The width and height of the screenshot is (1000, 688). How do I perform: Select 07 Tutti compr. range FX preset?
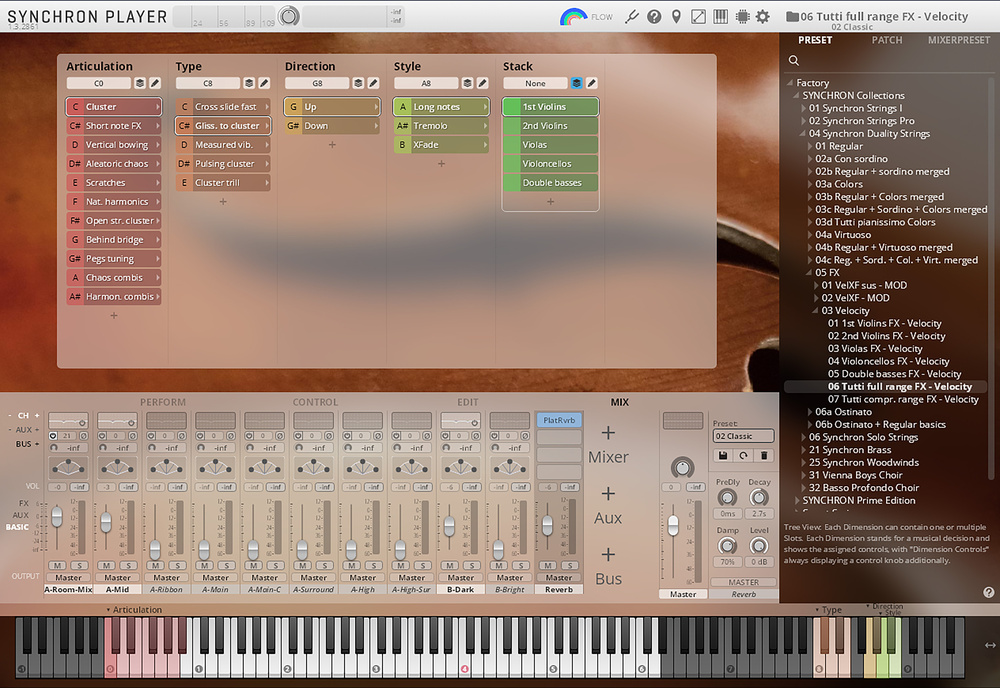pyautogui.click(x=903, y=399)
